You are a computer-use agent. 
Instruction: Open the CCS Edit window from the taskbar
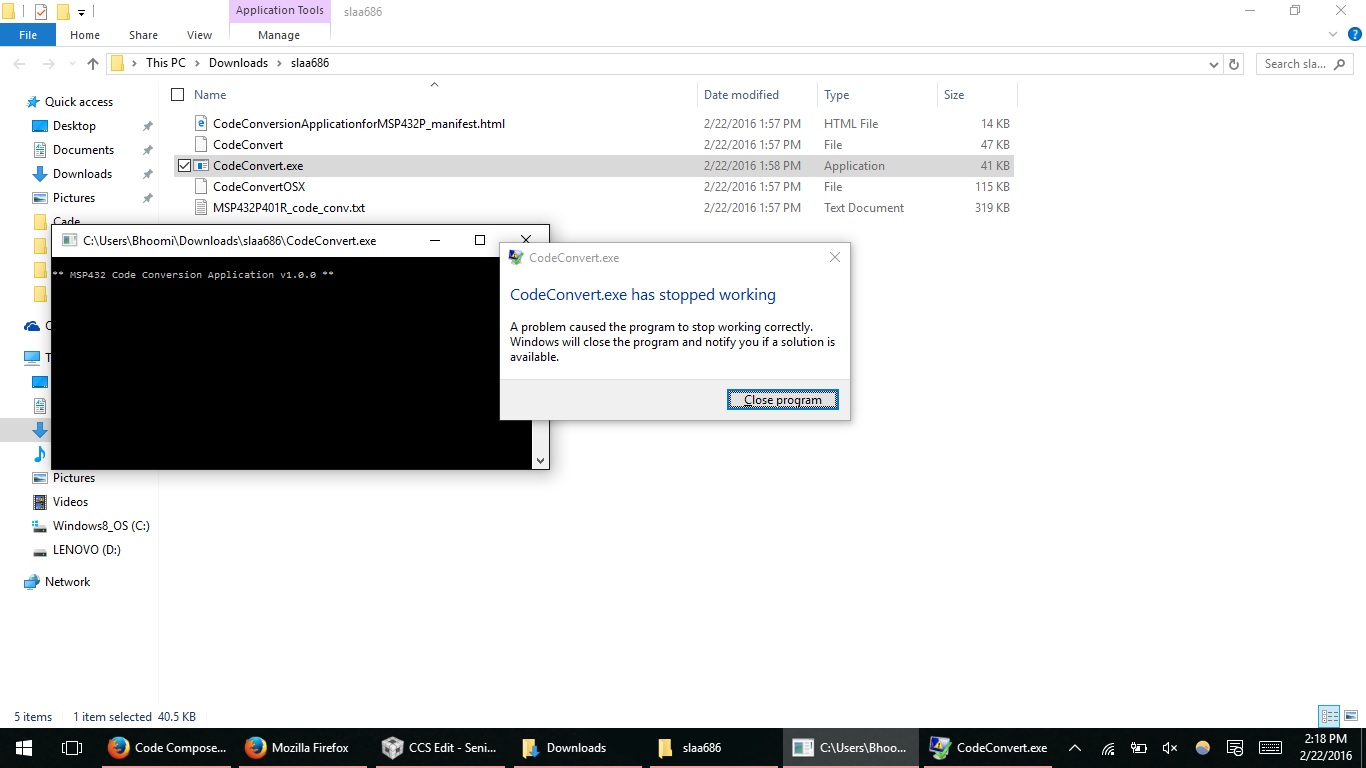coord(440,747)
